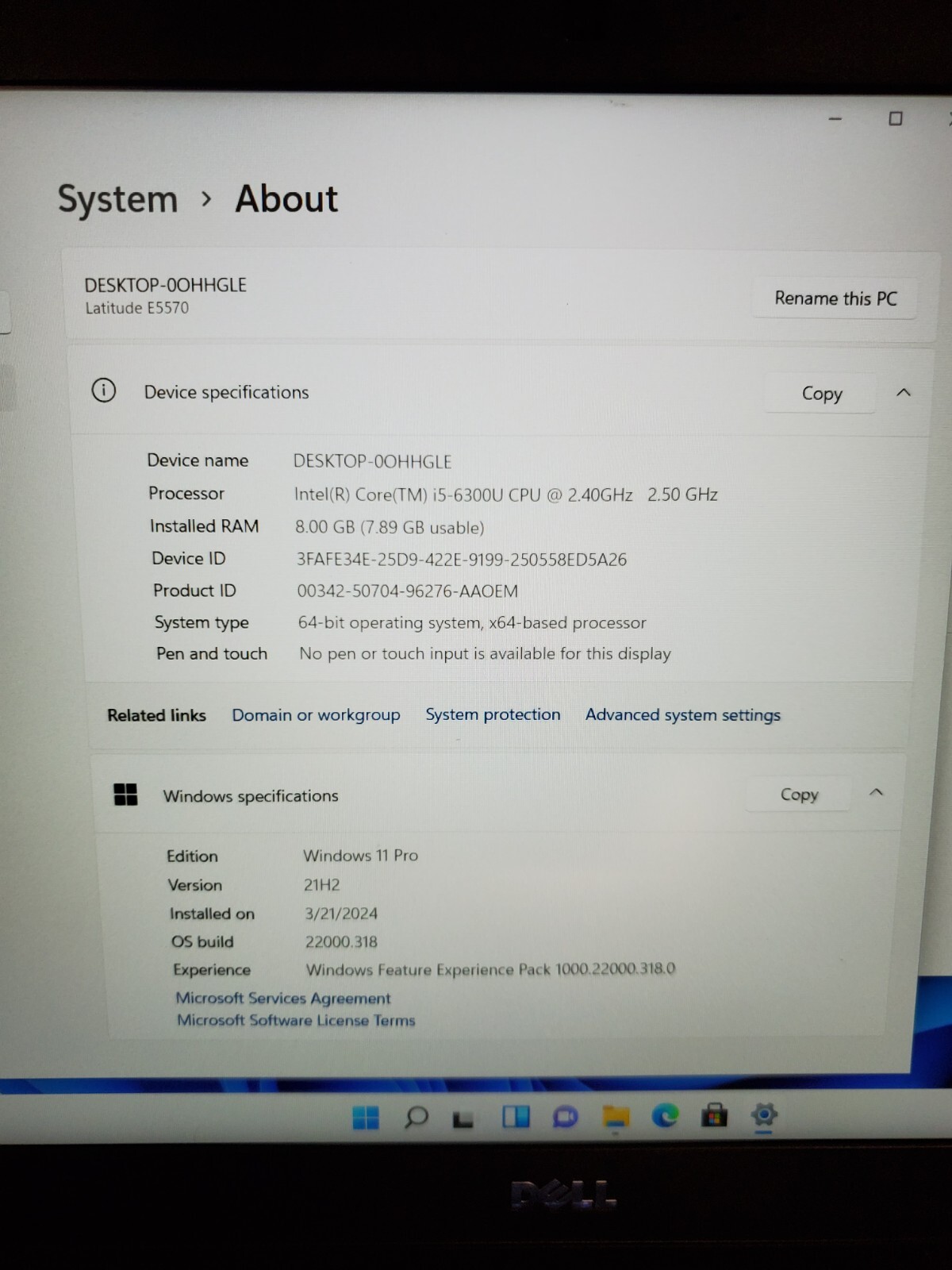Select Product ID 00342-50704-96276-AAOEM
Image resolution: width=952 pixels, height=1270 pixels.
click(x=408, y=591)
